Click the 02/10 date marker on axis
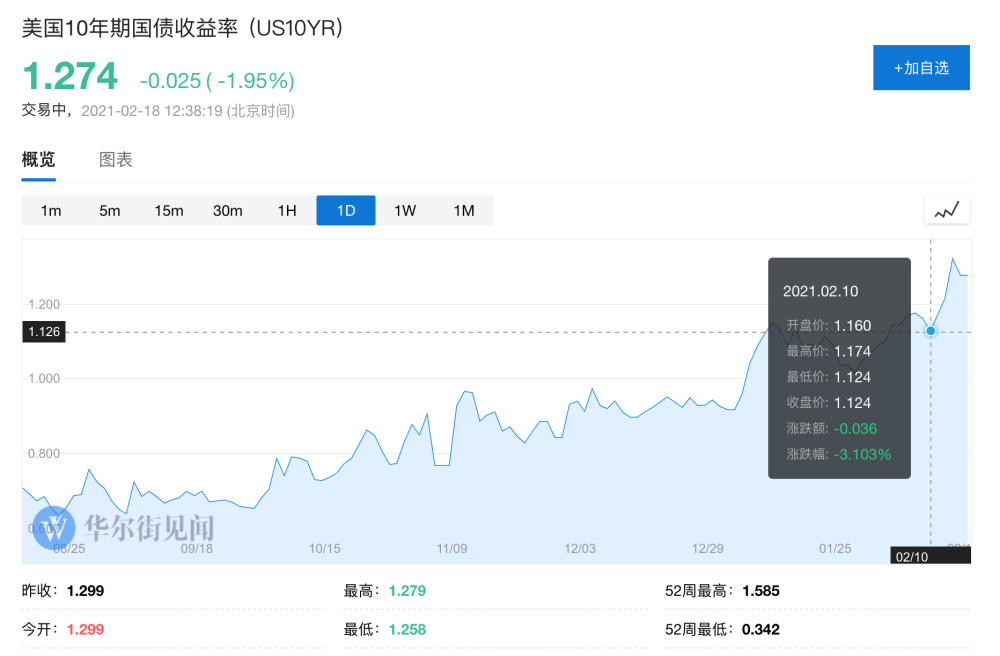This screenshot has height=656, width=1000. (911, 556)
